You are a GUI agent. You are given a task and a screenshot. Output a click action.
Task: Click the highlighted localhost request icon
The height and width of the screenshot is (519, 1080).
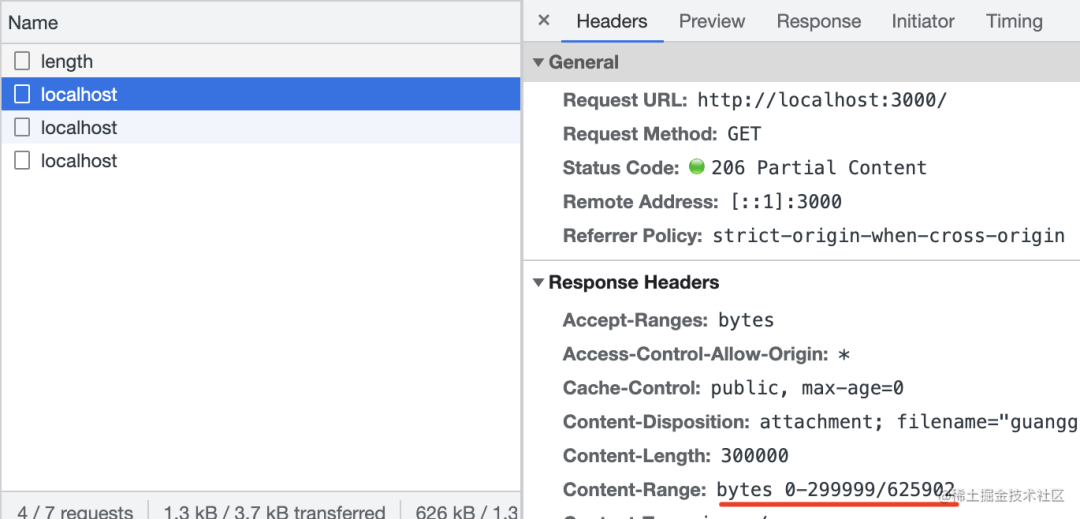(x=22, y=95)
